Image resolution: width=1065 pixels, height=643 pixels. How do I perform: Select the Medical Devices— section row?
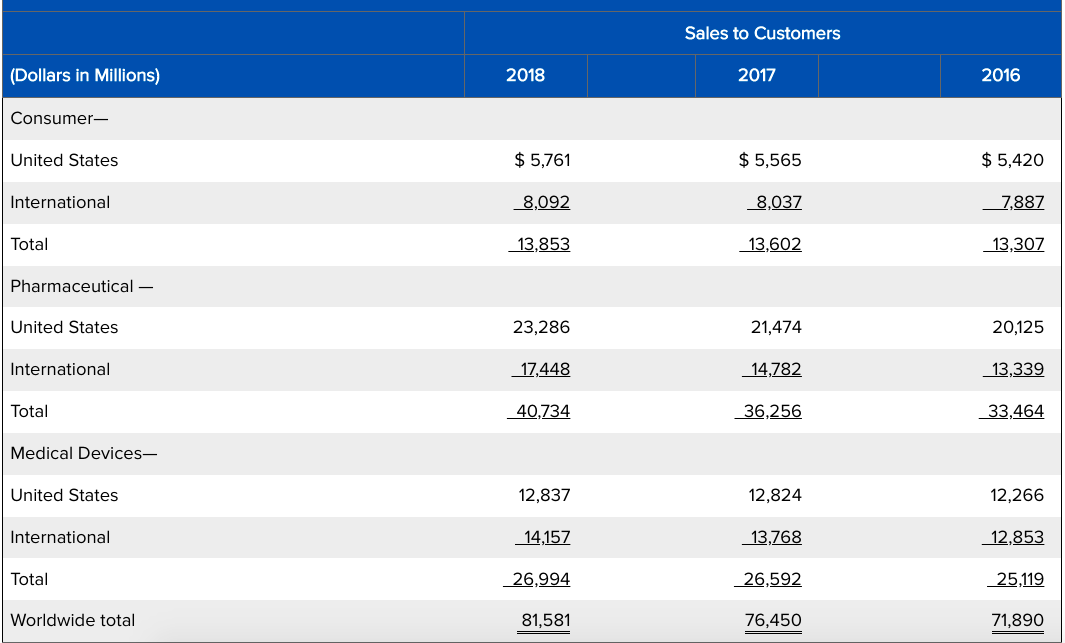click(x=78, y=453)
